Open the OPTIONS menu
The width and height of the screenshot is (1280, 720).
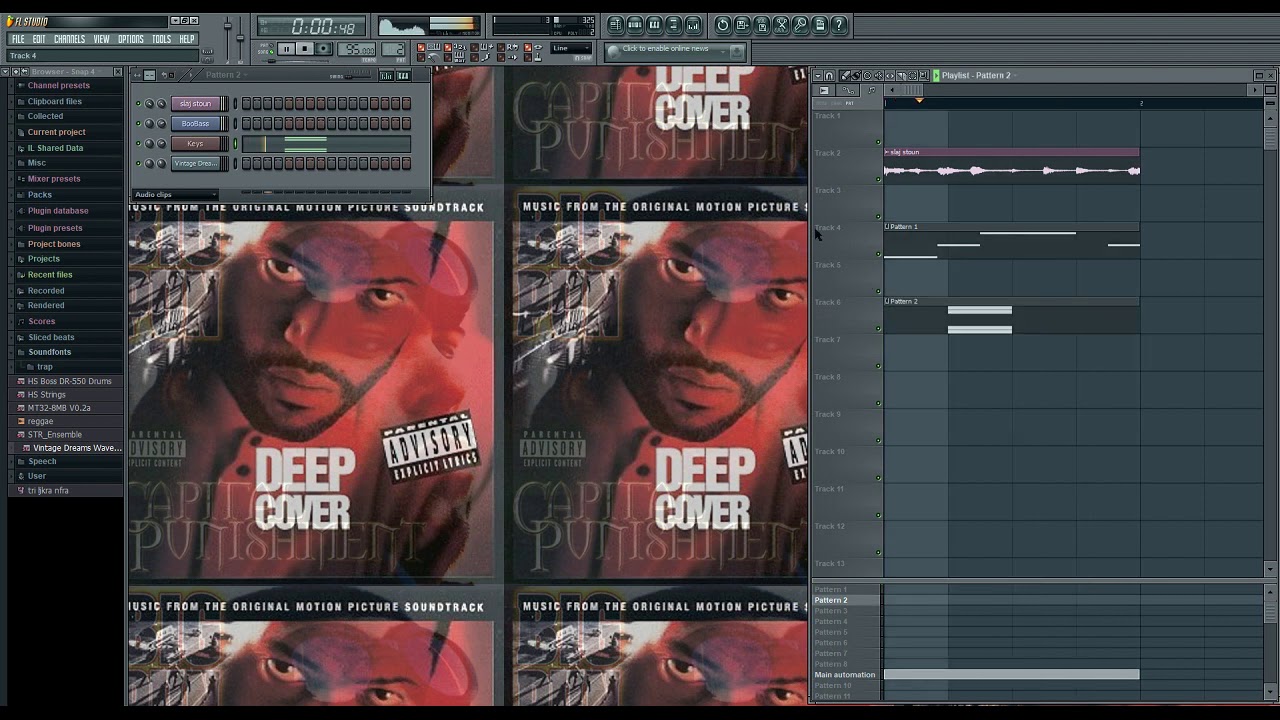click(x=131, y=39)
